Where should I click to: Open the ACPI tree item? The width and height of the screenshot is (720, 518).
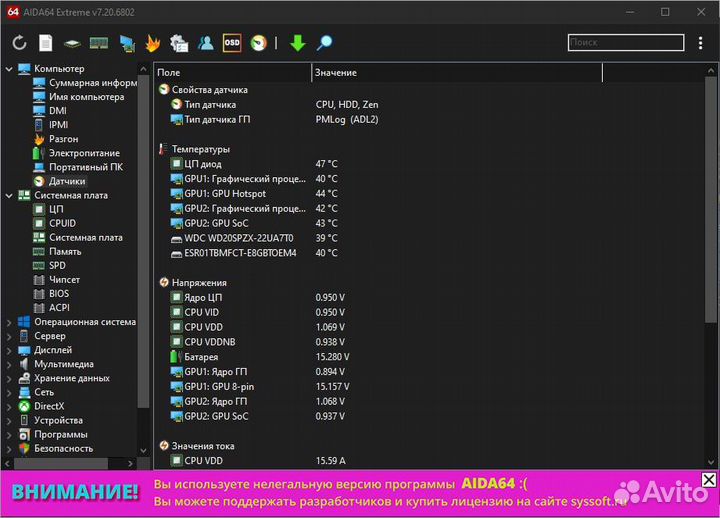59,308
